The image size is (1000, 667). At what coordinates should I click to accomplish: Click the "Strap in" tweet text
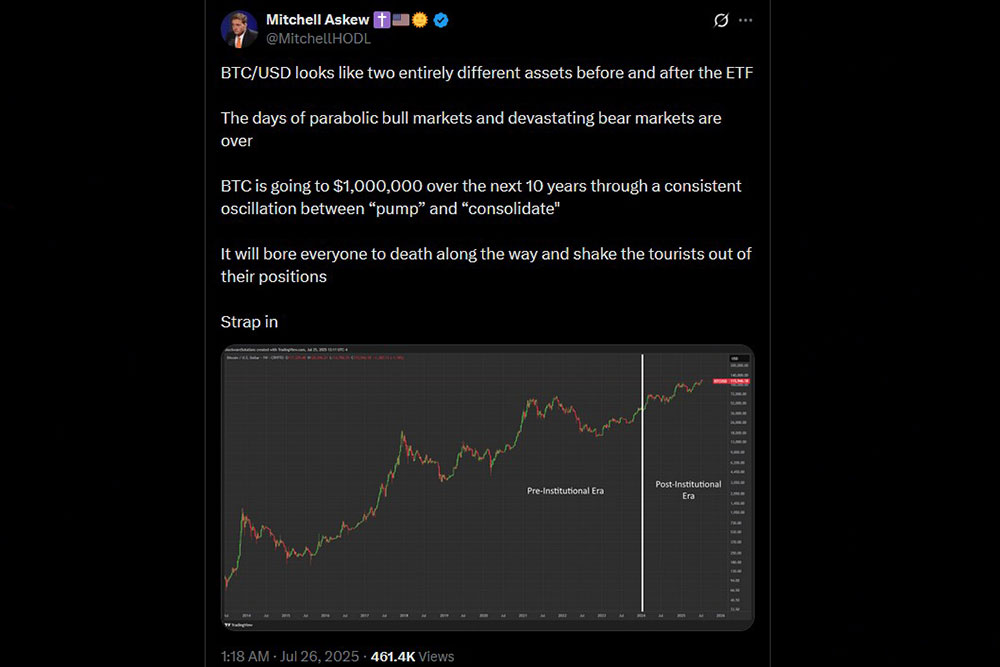[x=249, y=322]
